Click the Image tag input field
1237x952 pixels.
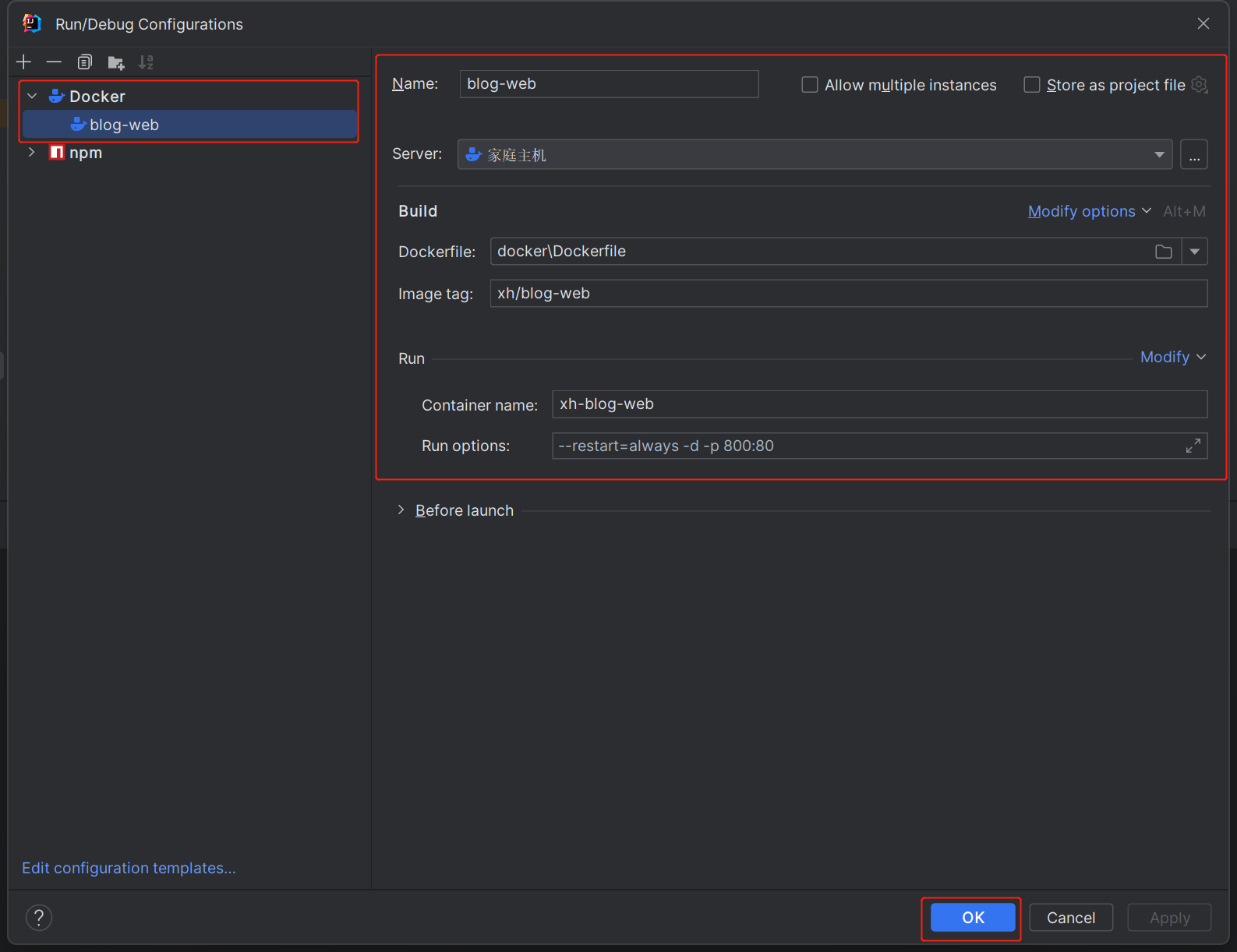coord(848,294)
